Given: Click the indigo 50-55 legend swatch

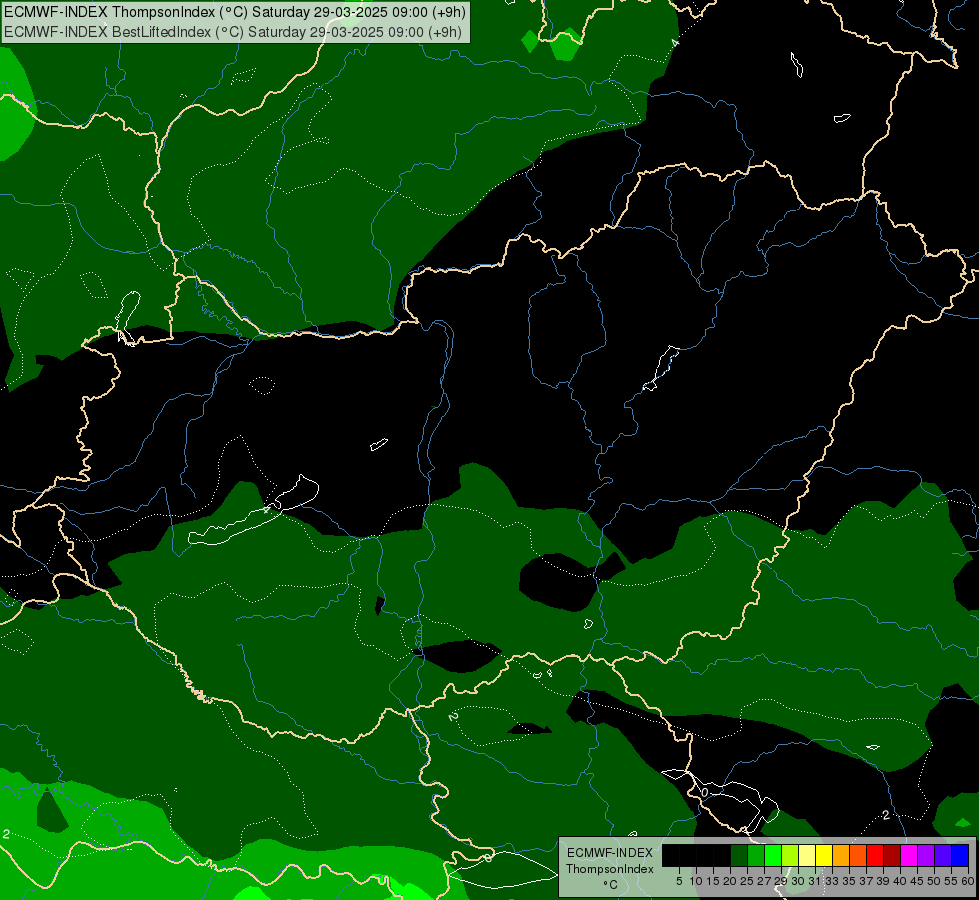Looking at the screenshot, I should pos(943,855).
